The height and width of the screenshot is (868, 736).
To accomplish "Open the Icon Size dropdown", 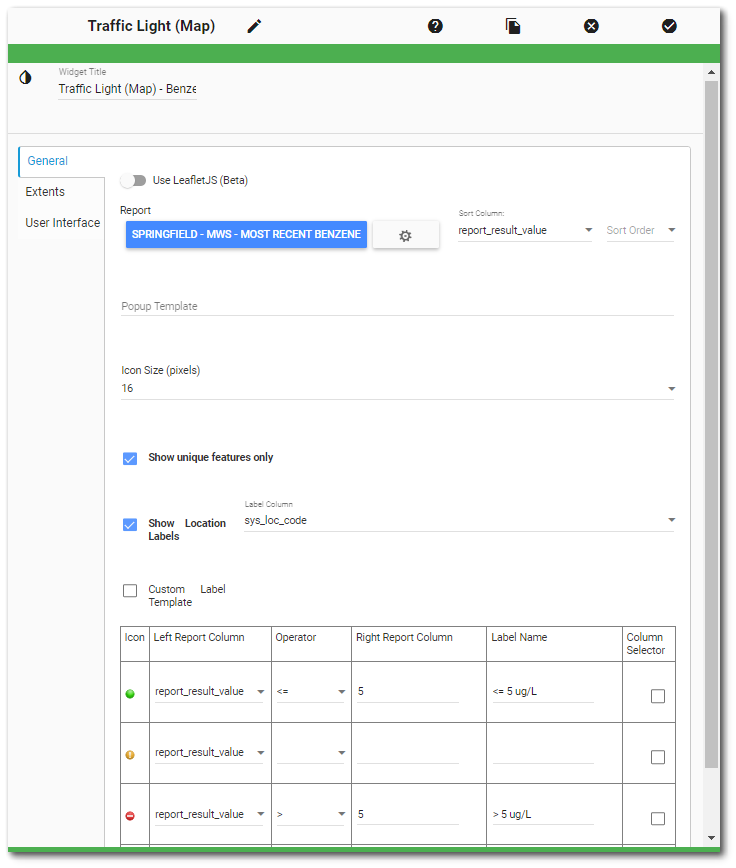I will click(397, 388).
